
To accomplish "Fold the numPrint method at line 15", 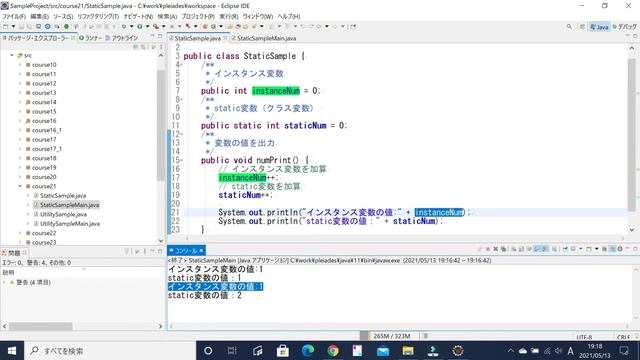I will [x=182, y=160].
